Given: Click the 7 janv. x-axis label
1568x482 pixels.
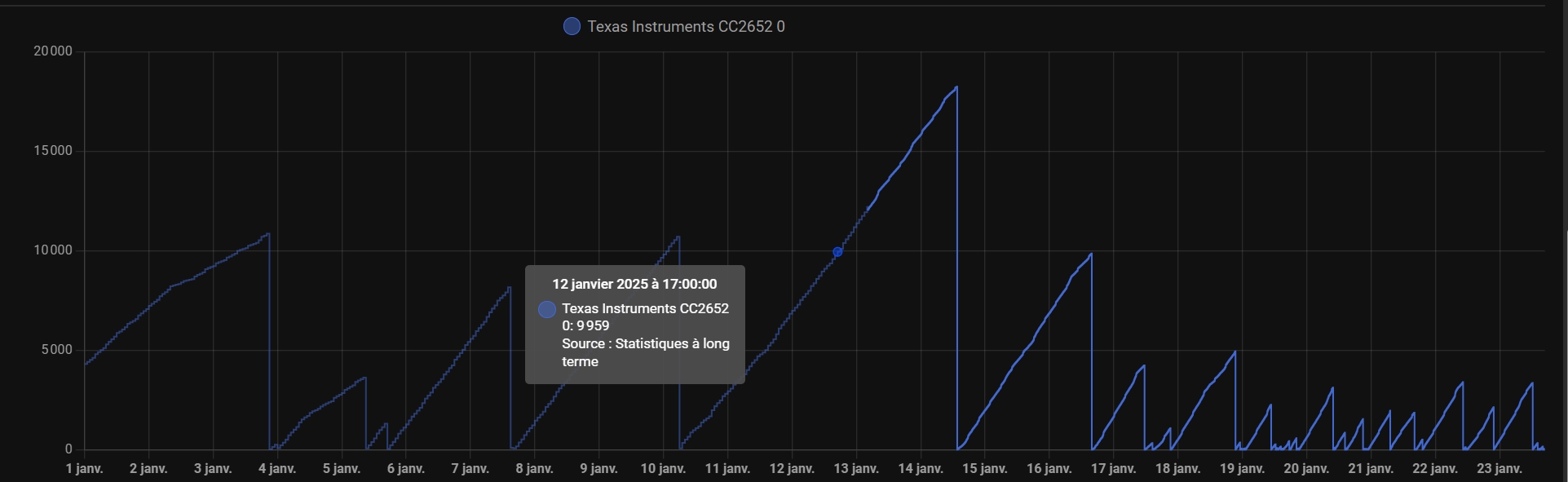Looking at the screenshot, I should [x=470, y=469].
